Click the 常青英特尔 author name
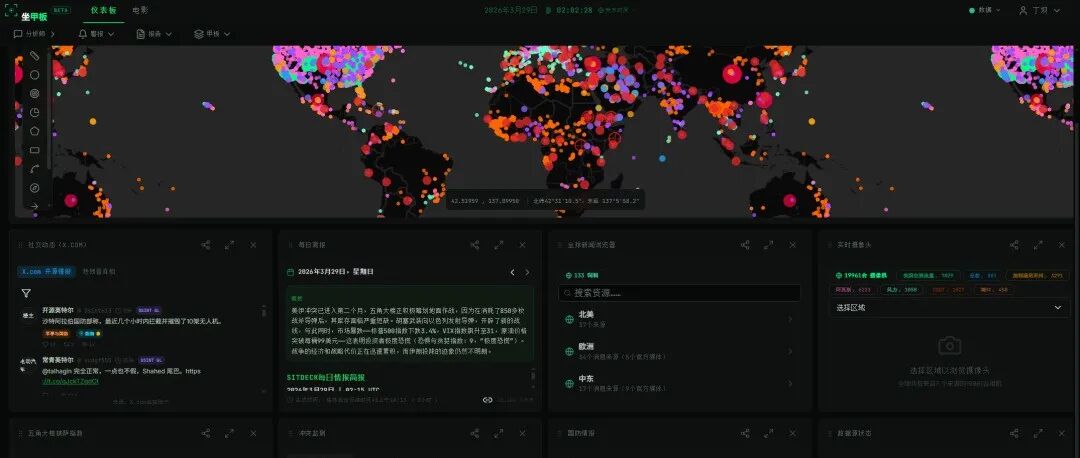Screen dimensions: 1080x458 [58, 360]
